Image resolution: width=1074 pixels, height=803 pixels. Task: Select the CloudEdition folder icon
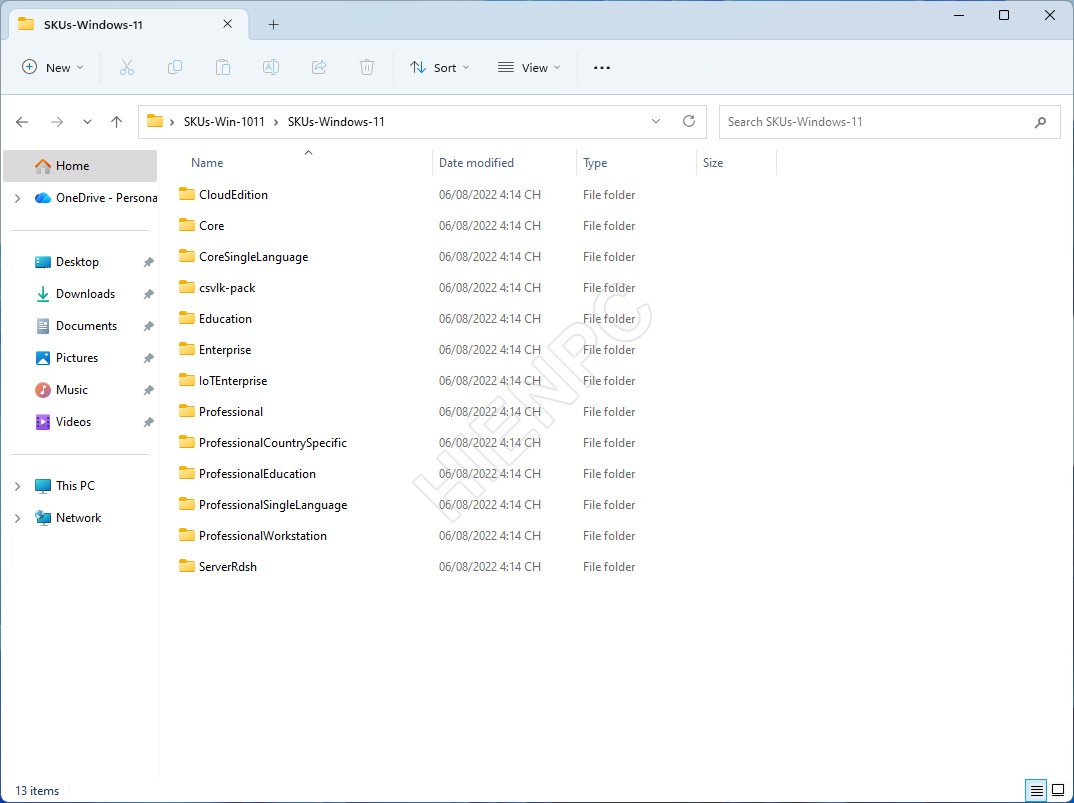coord(187,194)
